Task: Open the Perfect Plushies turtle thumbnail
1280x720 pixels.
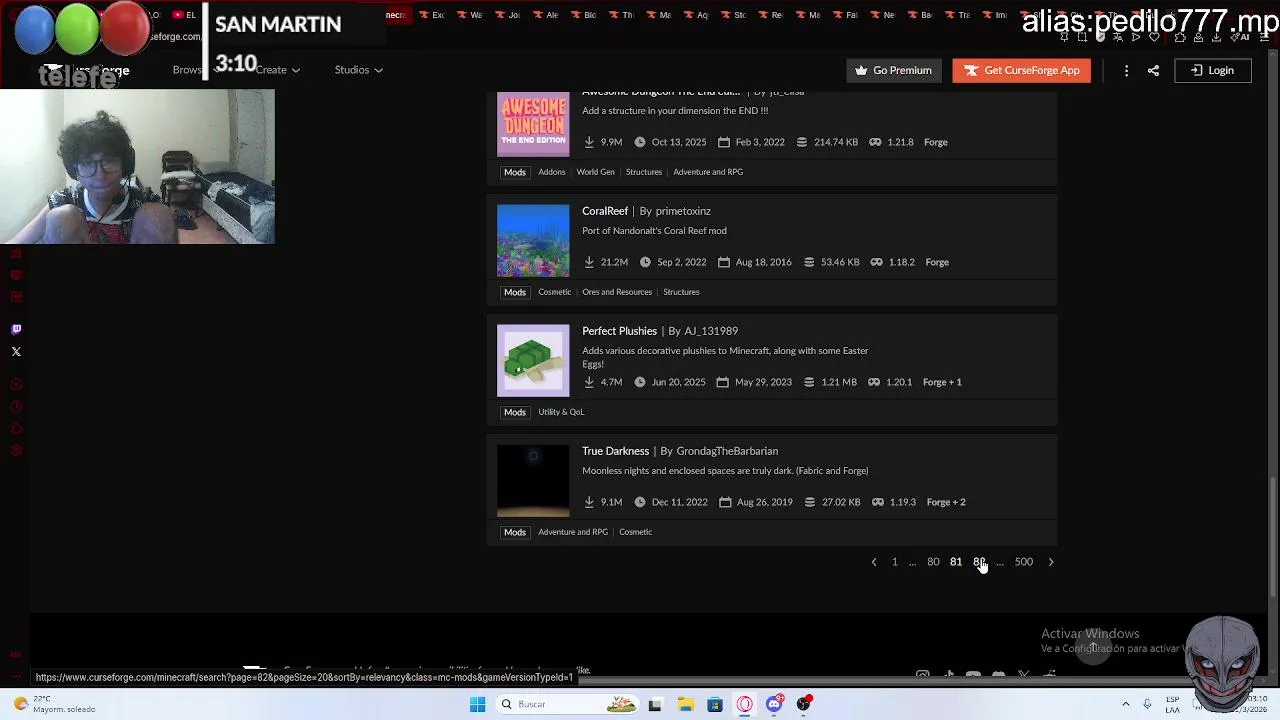Action: pos(533,361)
